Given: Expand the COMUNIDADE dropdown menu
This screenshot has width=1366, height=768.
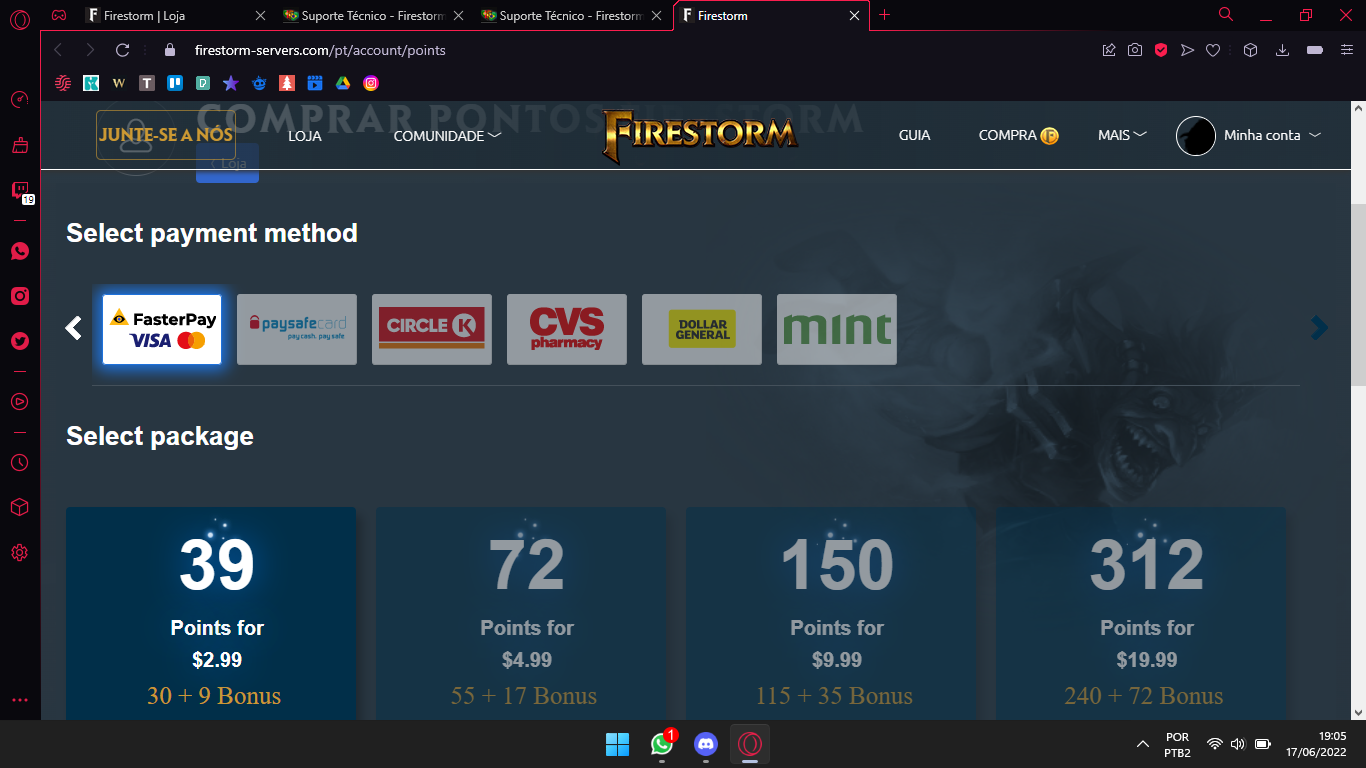Looking at the screenshot, I should pyautogui.click(x=447, y=135).
